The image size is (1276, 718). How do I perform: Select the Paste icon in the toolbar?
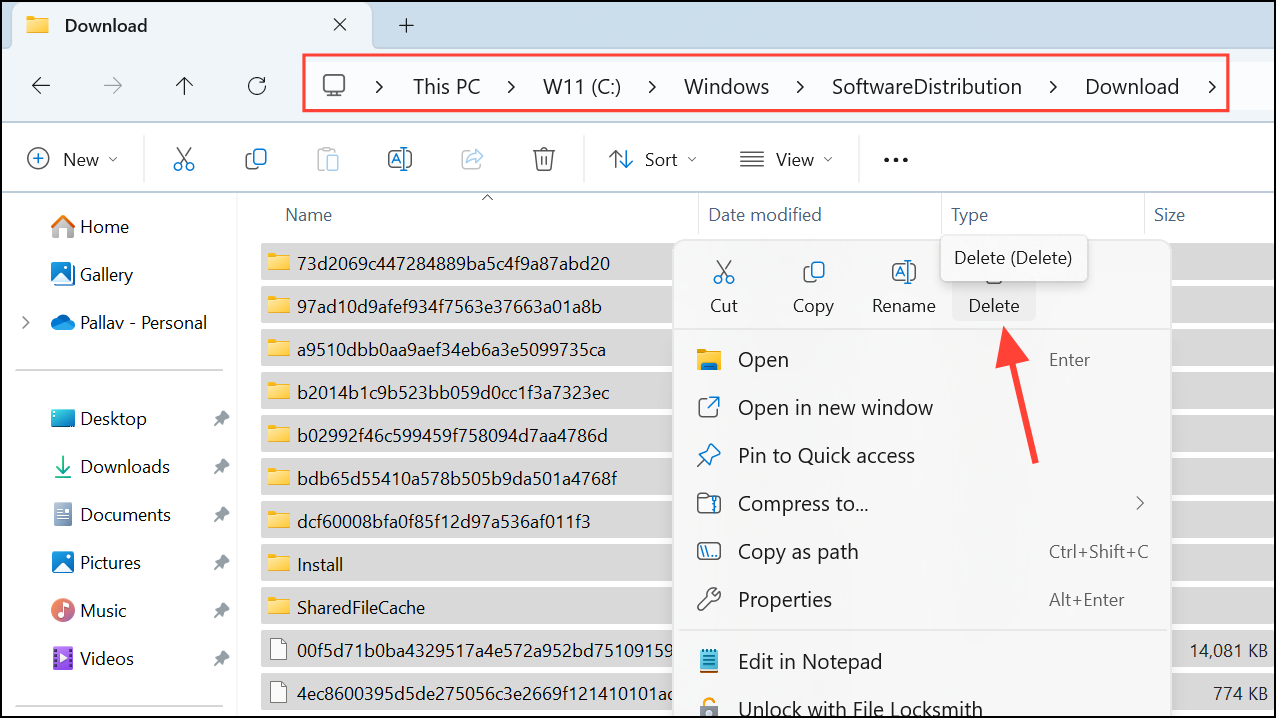tap(327, 158)
